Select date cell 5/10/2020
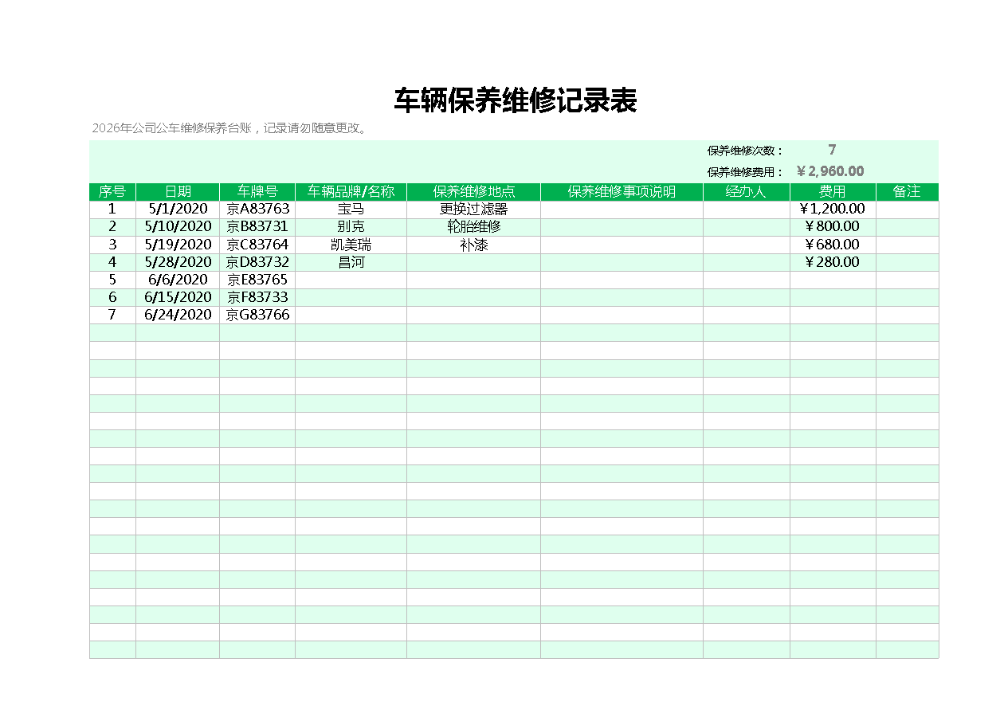The width and height of the screenshot is (1000, 725). click(177, 227)
